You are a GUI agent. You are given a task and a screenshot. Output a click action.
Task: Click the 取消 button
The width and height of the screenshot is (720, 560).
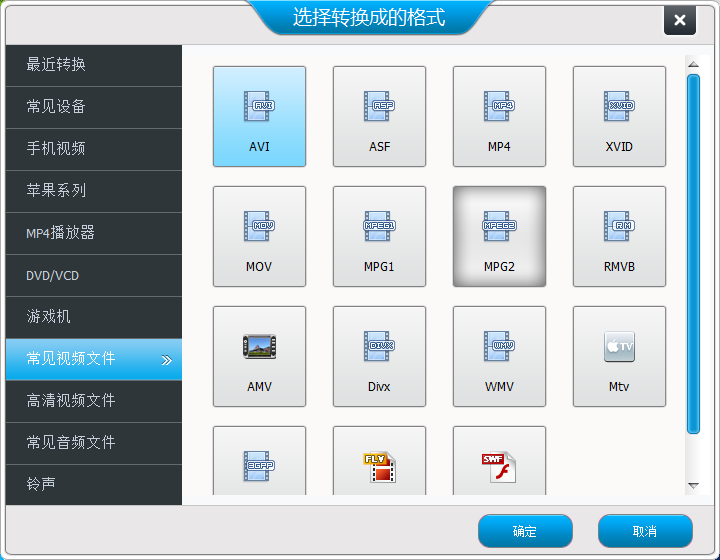pyautogui.click(x=645, y=531)
